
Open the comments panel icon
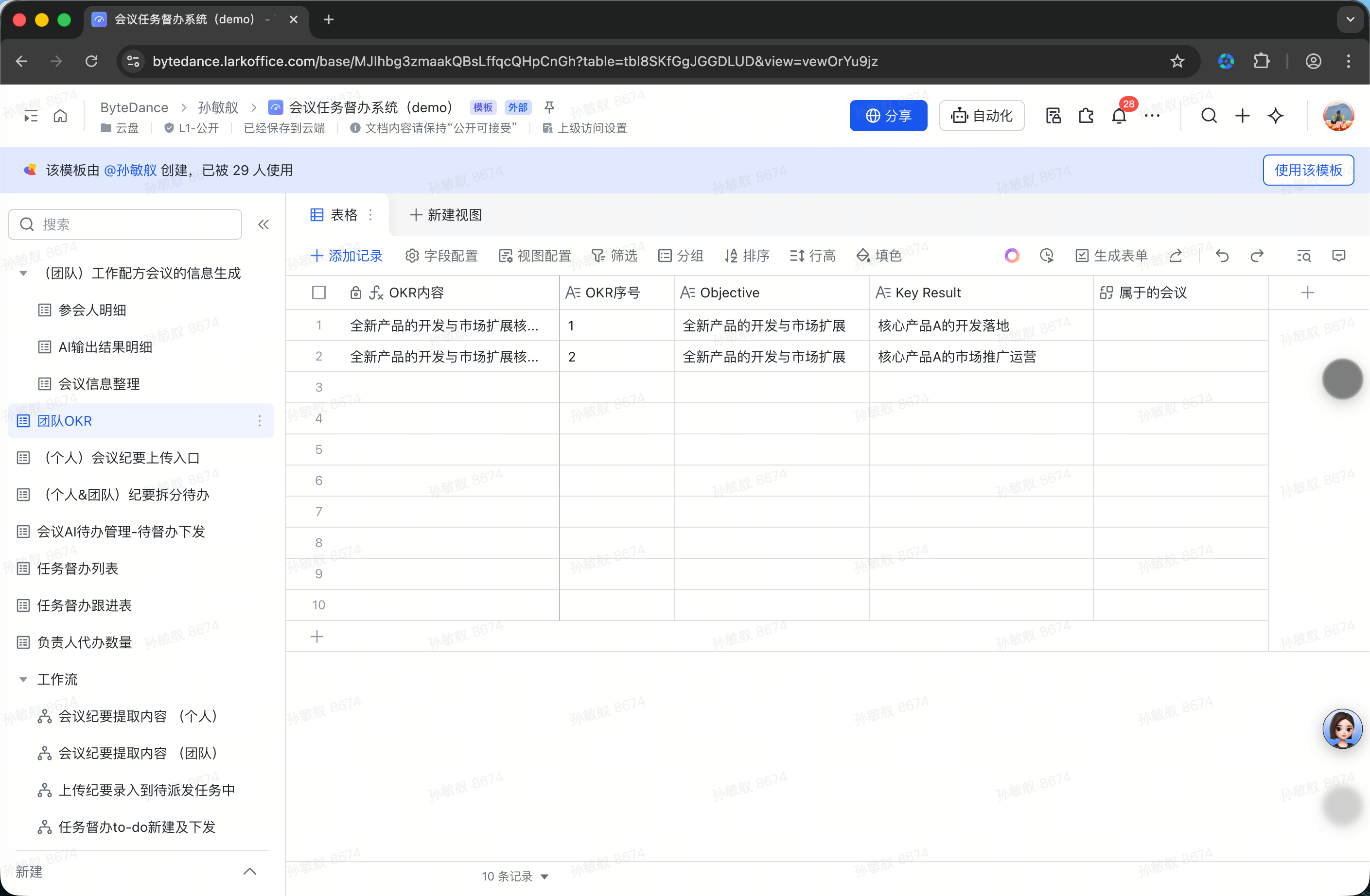click(x=1338, y=256)
